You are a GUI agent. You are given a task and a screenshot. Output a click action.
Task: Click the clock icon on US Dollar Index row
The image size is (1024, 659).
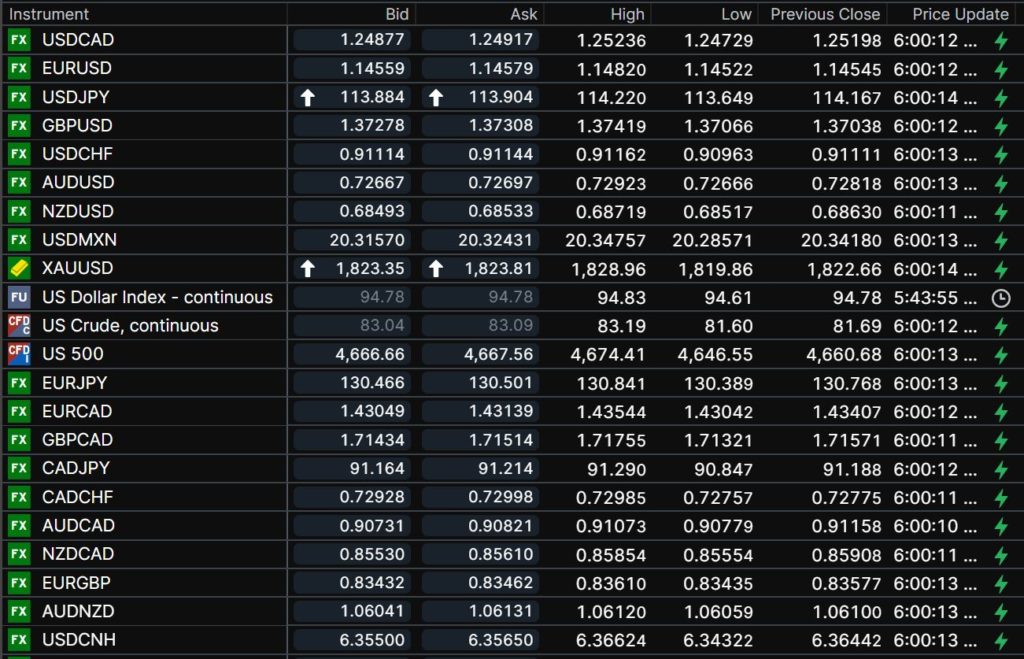(x=1000, y=297)
